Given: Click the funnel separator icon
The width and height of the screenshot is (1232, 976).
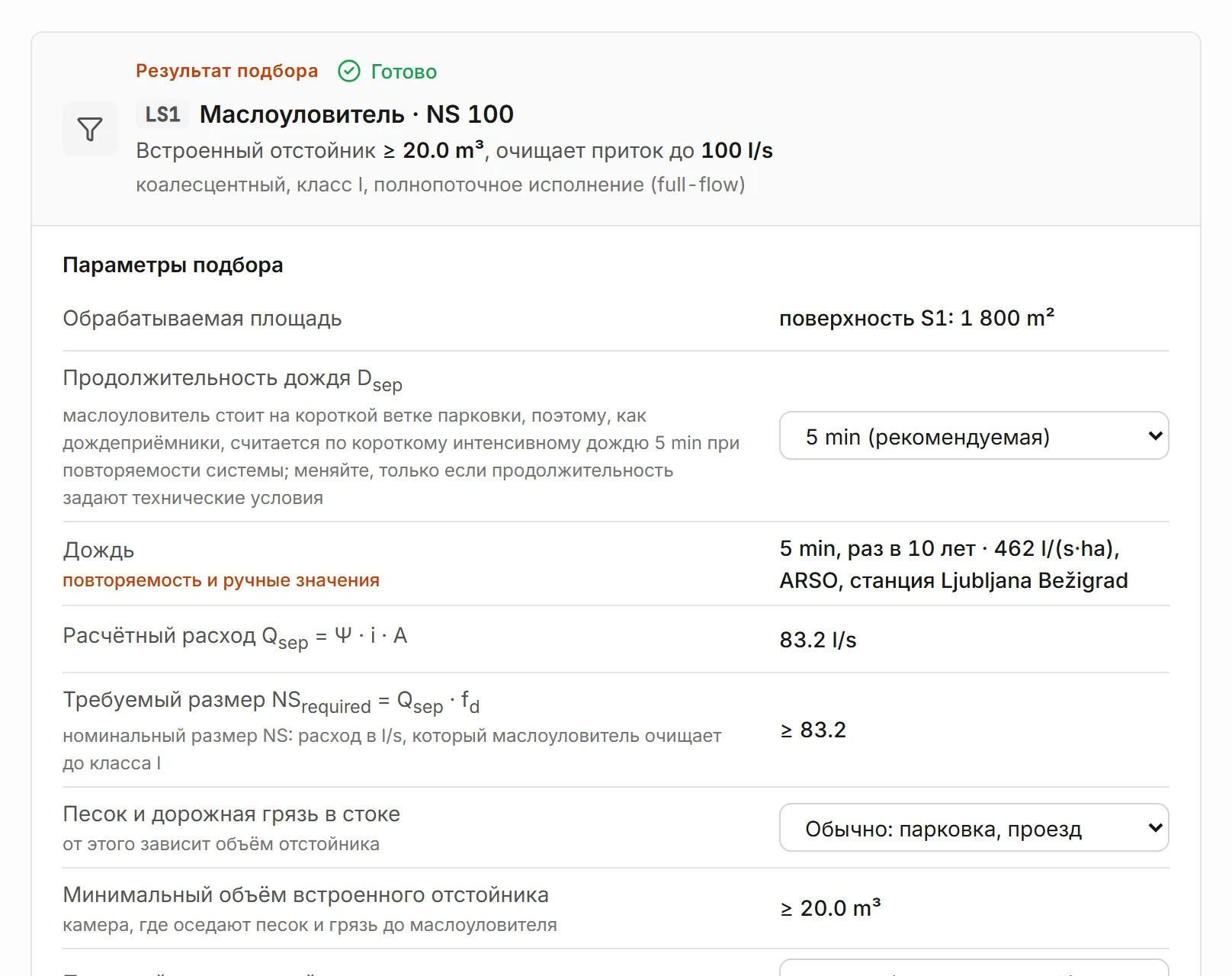Looking at the screenshot, I should tap(90, 129).
